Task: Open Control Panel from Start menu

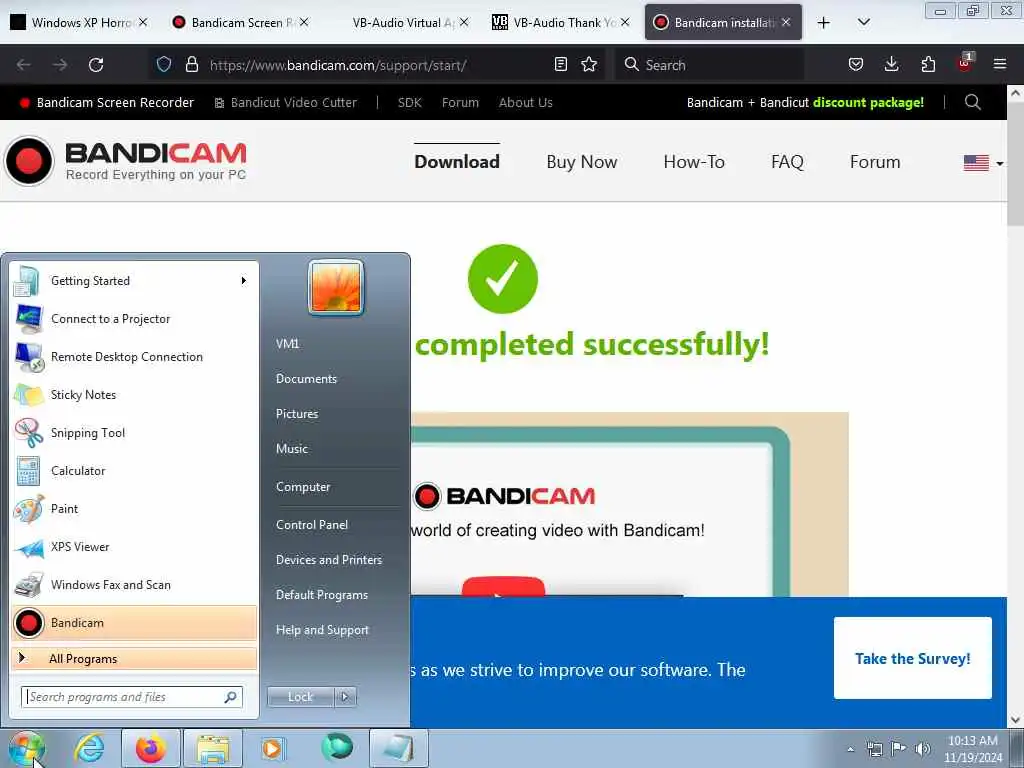Action: 312,524
